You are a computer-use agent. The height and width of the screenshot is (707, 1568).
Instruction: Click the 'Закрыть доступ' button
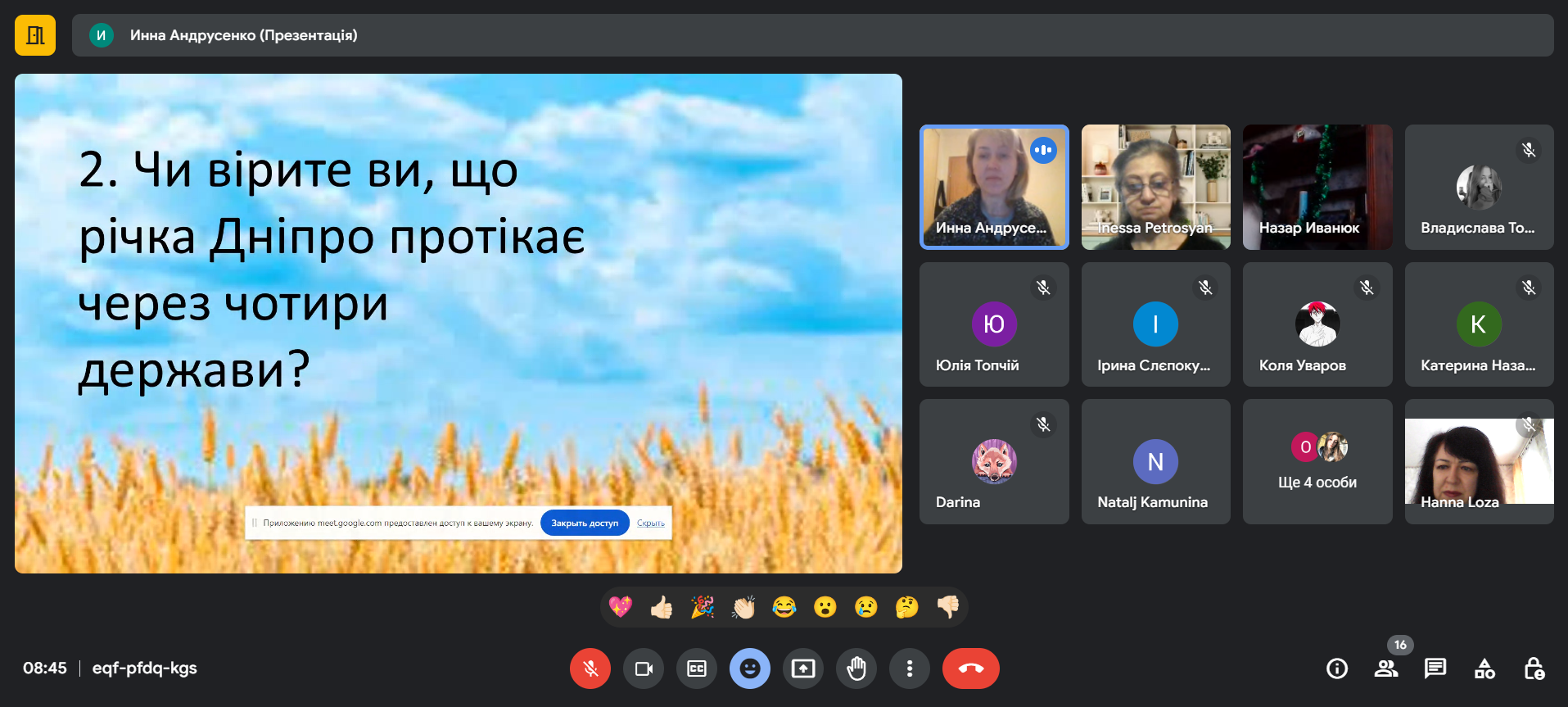585,523
